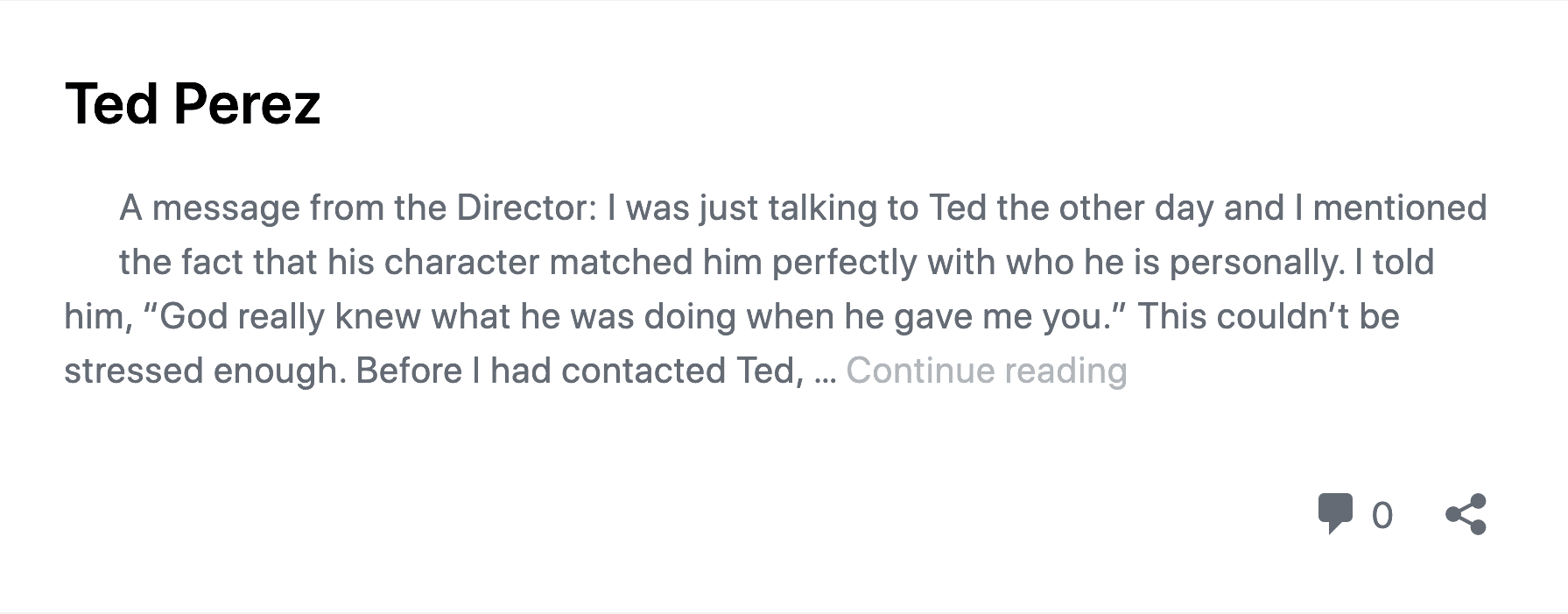Screen dimensions: 1568x614
Task: Open the comments speech bubble icon
Action: 1334,514
